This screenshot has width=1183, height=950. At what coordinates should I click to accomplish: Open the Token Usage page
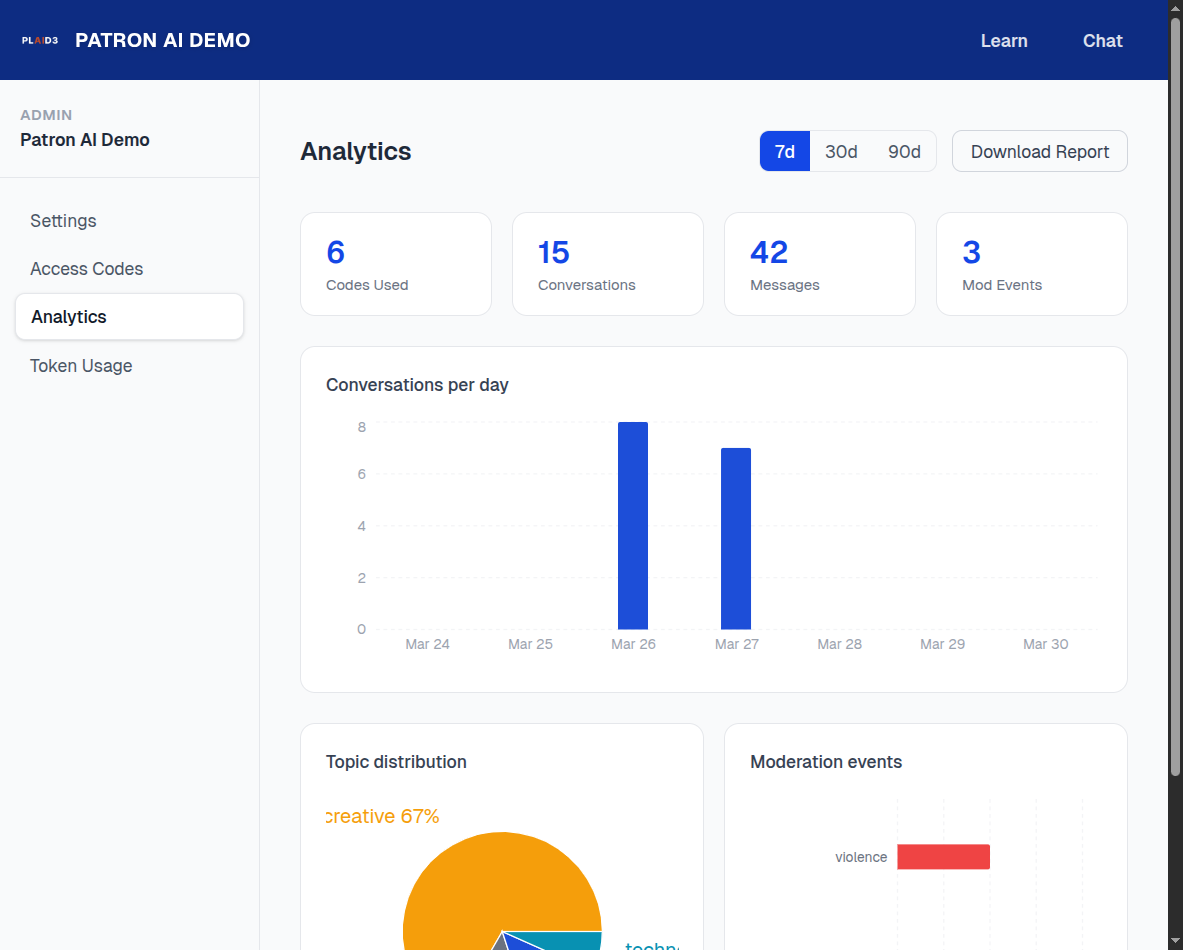pos(81,366)
